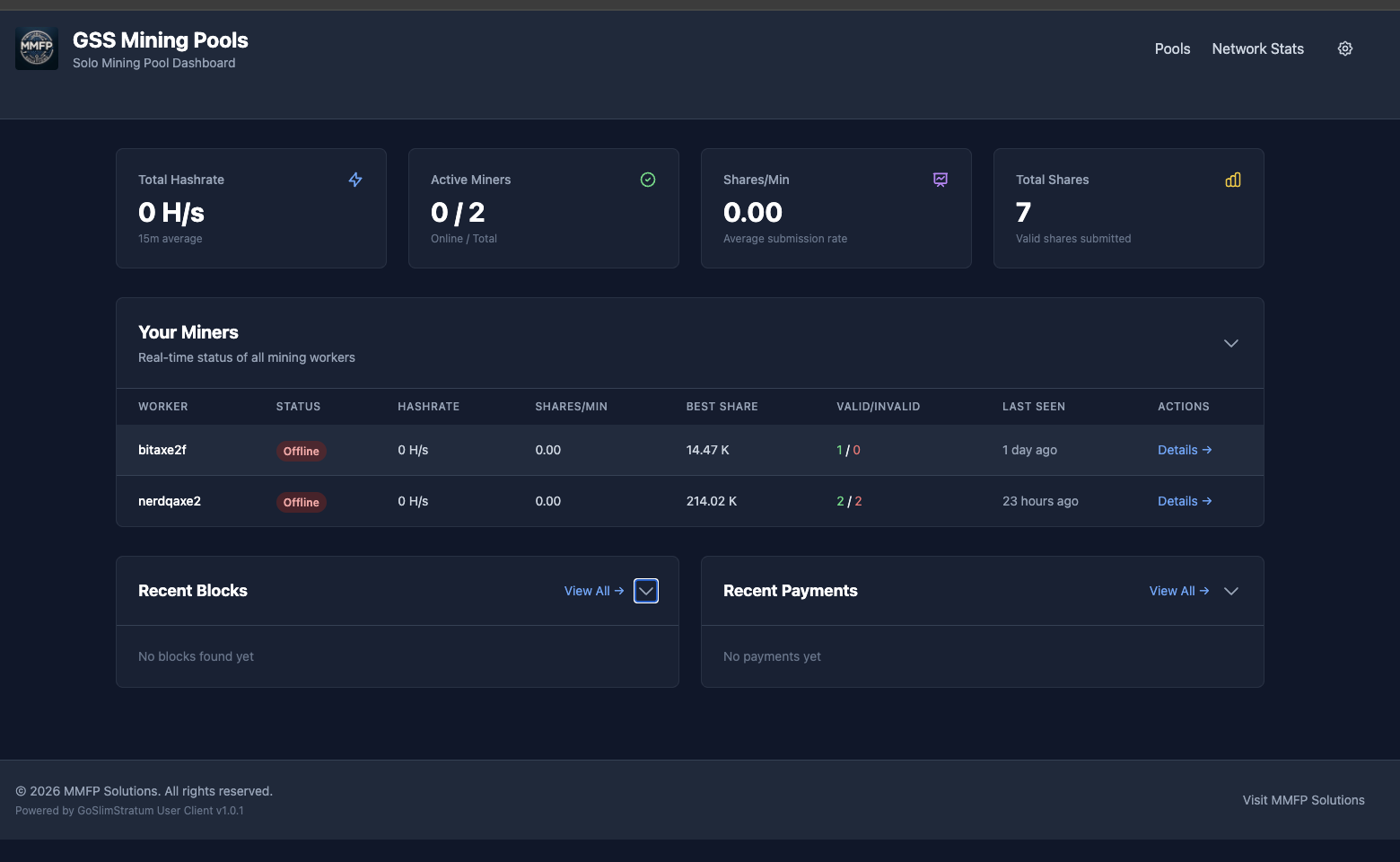Viewport: 1400px width, 862px height.
Task: Click the Offline badge for bitaxe2f
Action: (x=301, y=451)
